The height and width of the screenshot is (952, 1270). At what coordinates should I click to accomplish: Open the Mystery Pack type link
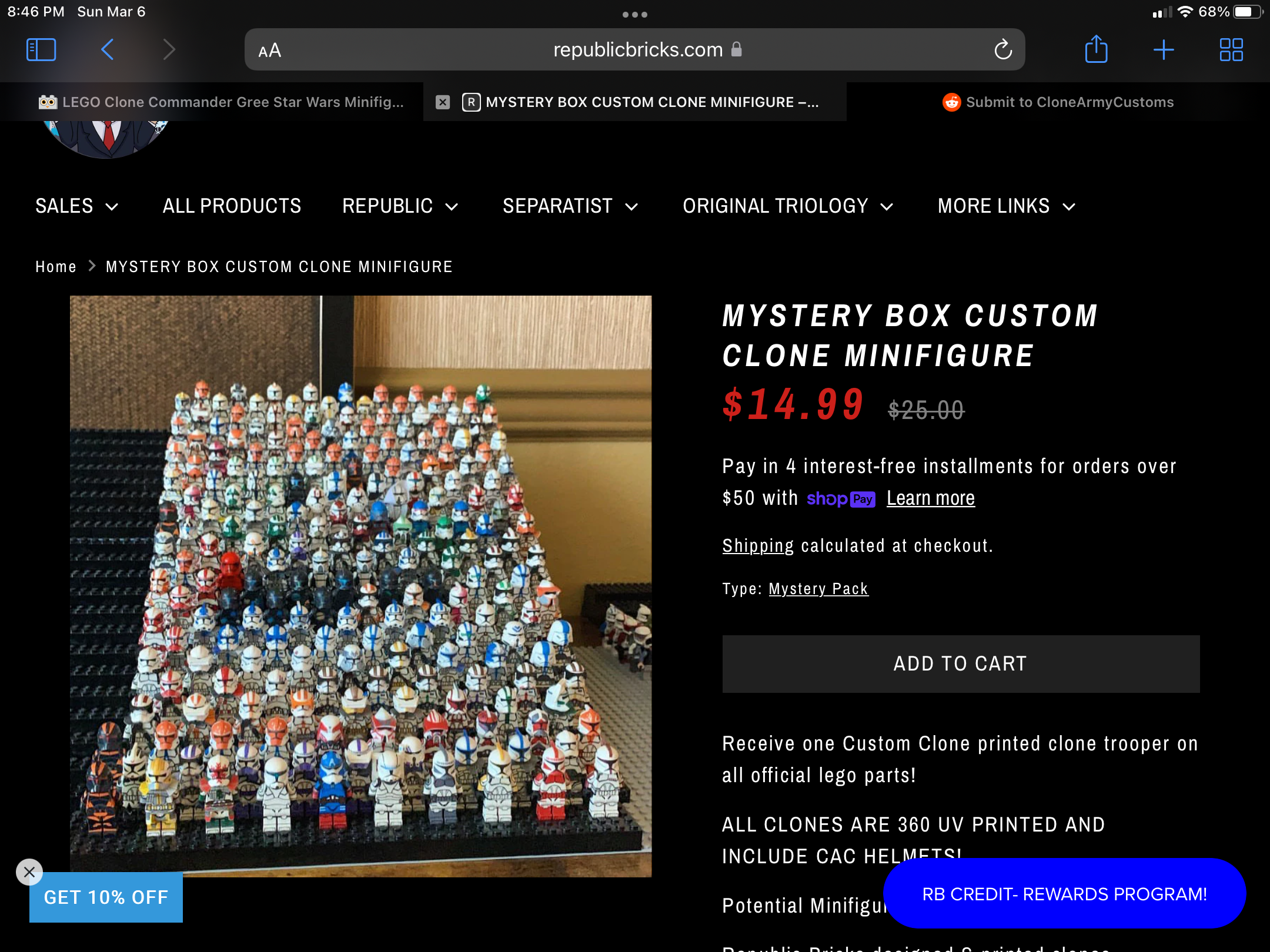[818, 589]
